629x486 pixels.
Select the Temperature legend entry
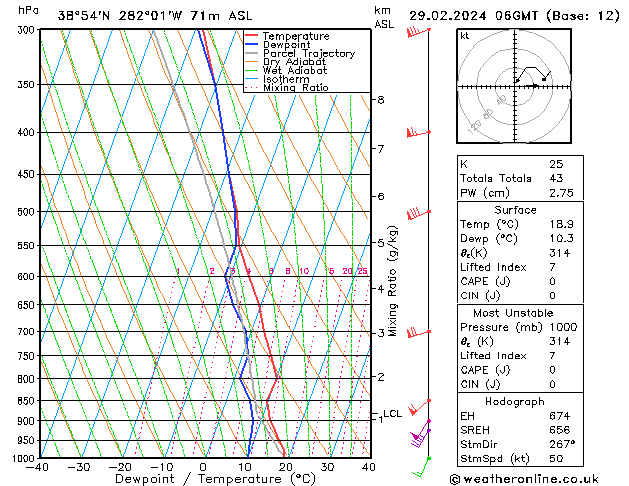click(x=295, y=36)
